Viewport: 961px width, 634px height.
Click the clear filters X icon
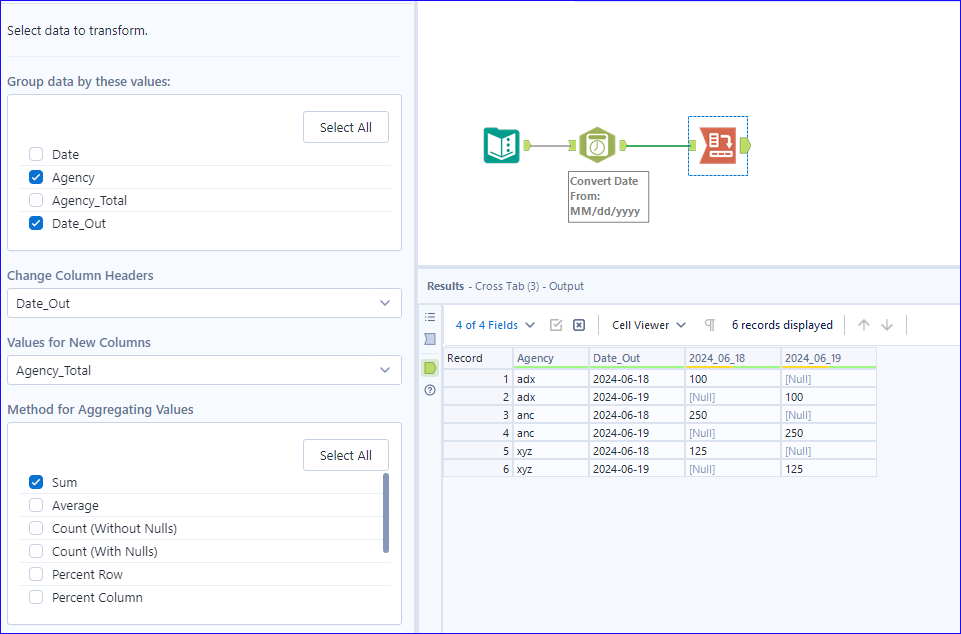click(x=579, y=325)
